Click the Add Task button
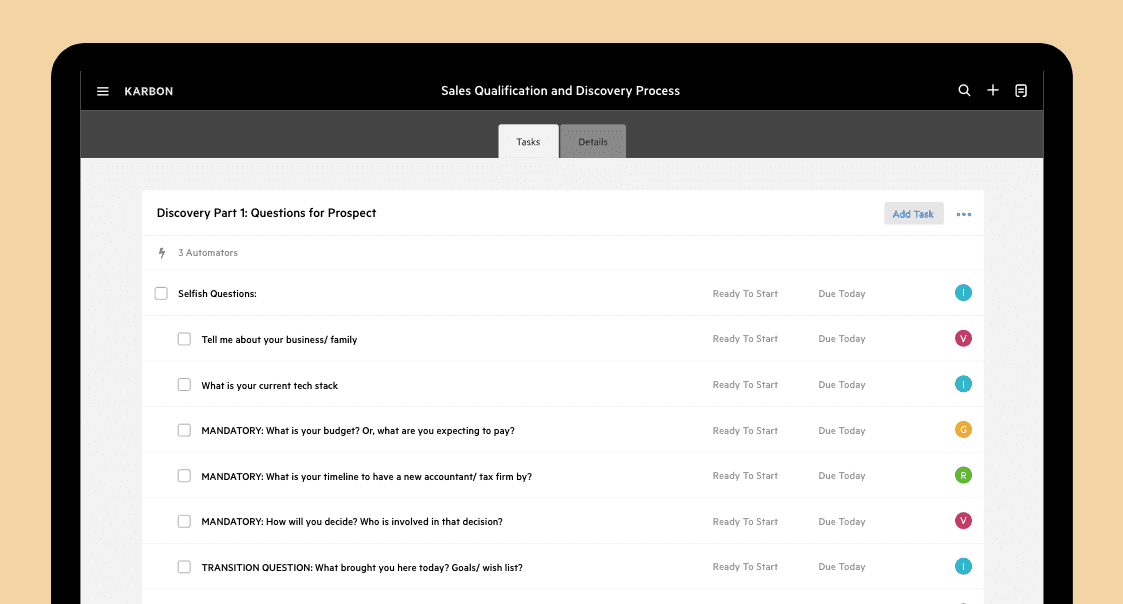The height and width of the screenshot is (604, 1123). (x=913, y=214)
